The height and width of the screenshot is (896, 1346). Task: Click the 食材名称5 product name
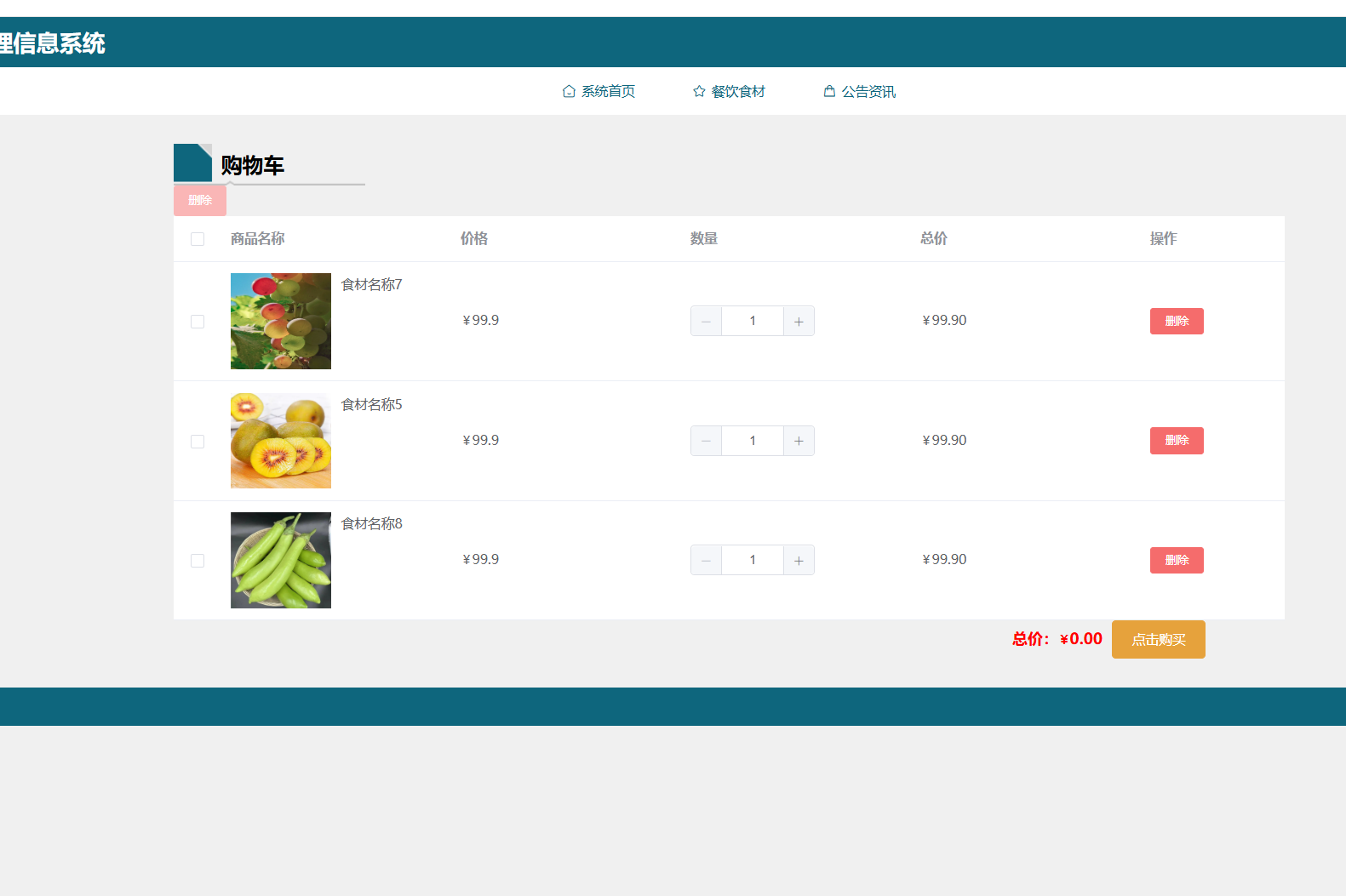371,404
